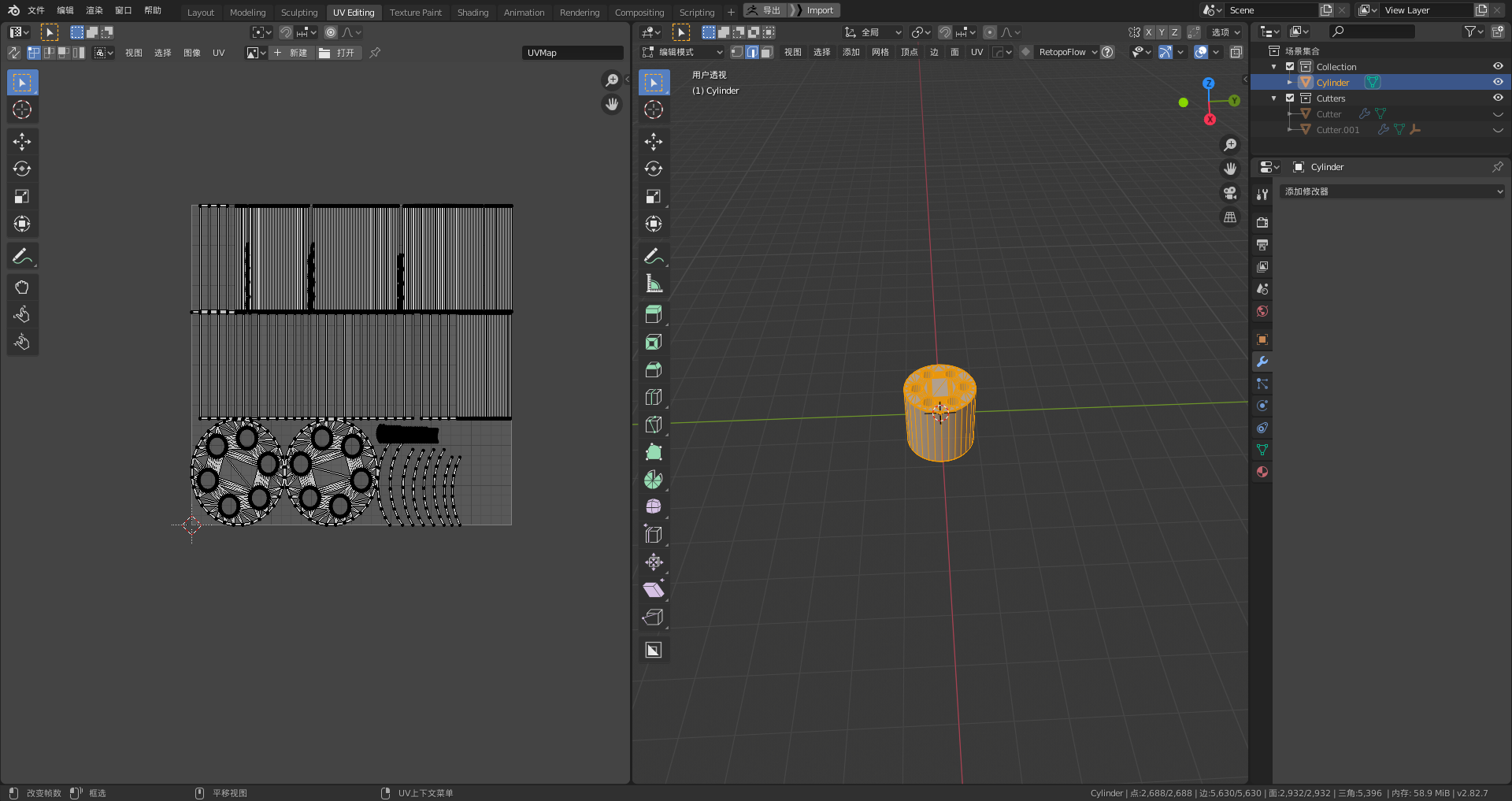Viewport: 1512px width, 801px height.
Task: Switch to the Sculpting workspace tab
Action: pos(299,13)
